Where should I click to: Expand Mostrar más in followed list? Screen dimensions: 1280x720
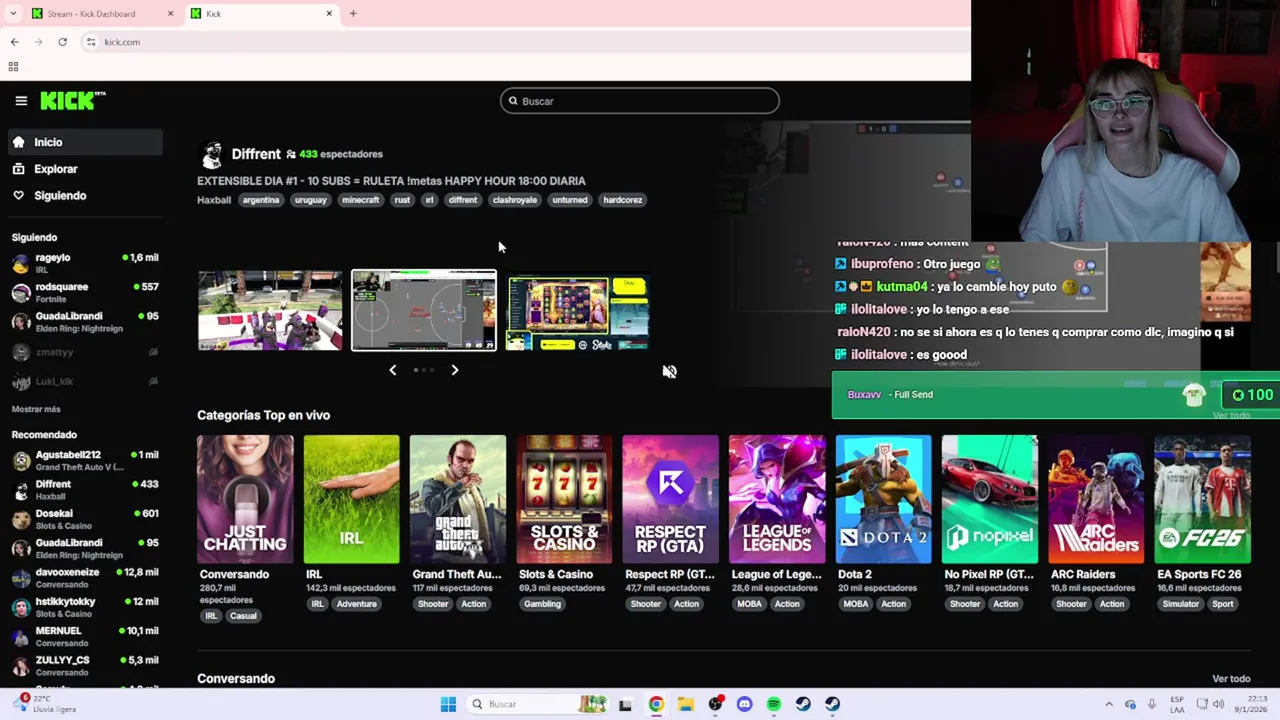[x=36, y=409]
